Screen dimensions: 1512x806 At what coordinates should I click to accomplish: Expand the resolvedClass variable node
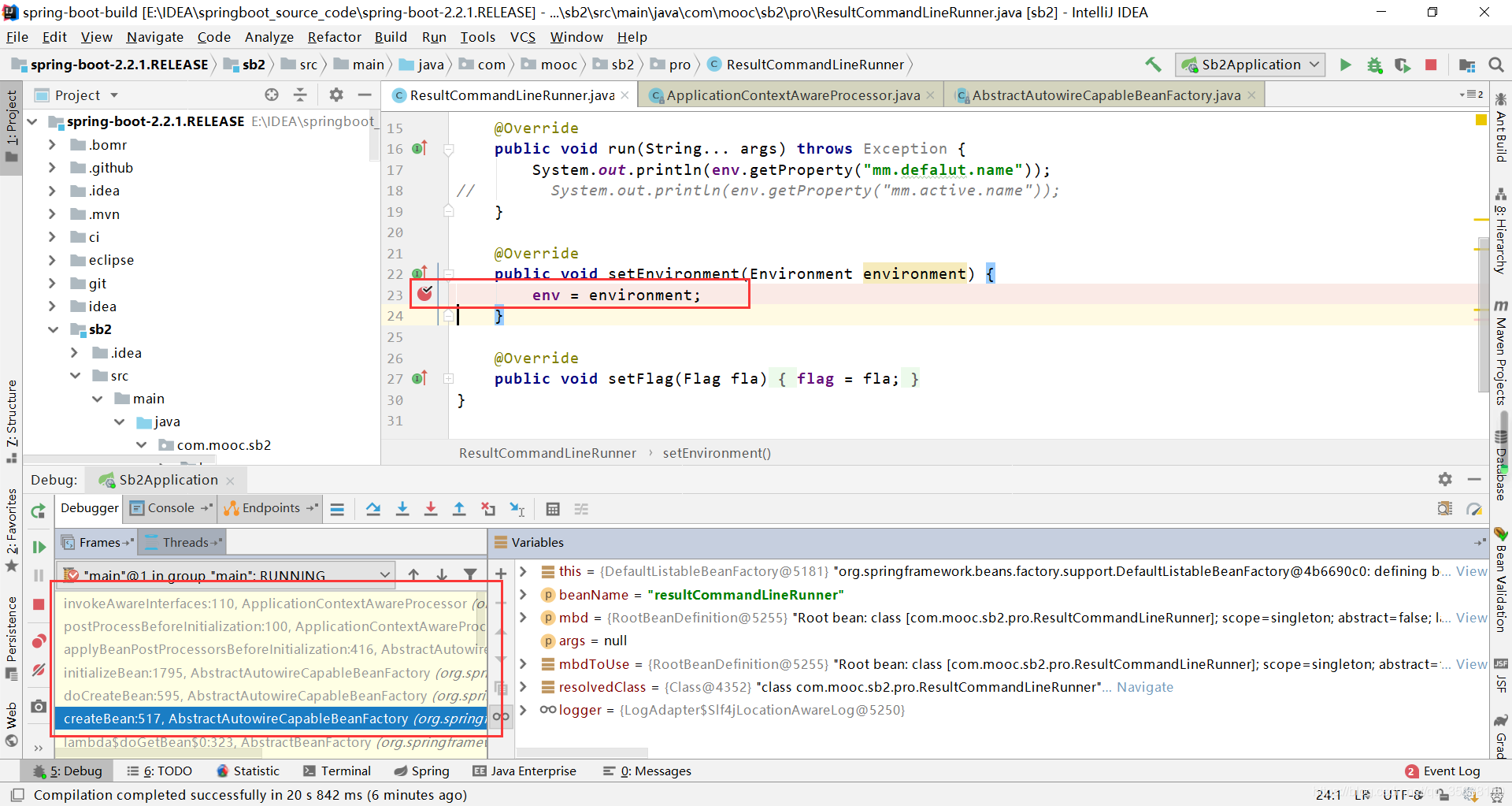(x=523, y=687)
